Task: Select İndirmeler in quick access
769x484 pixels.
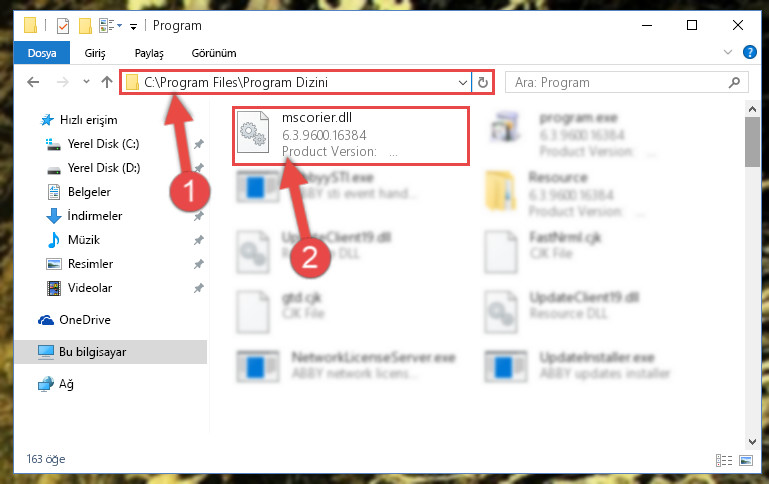Action: [x=95, y=216]
